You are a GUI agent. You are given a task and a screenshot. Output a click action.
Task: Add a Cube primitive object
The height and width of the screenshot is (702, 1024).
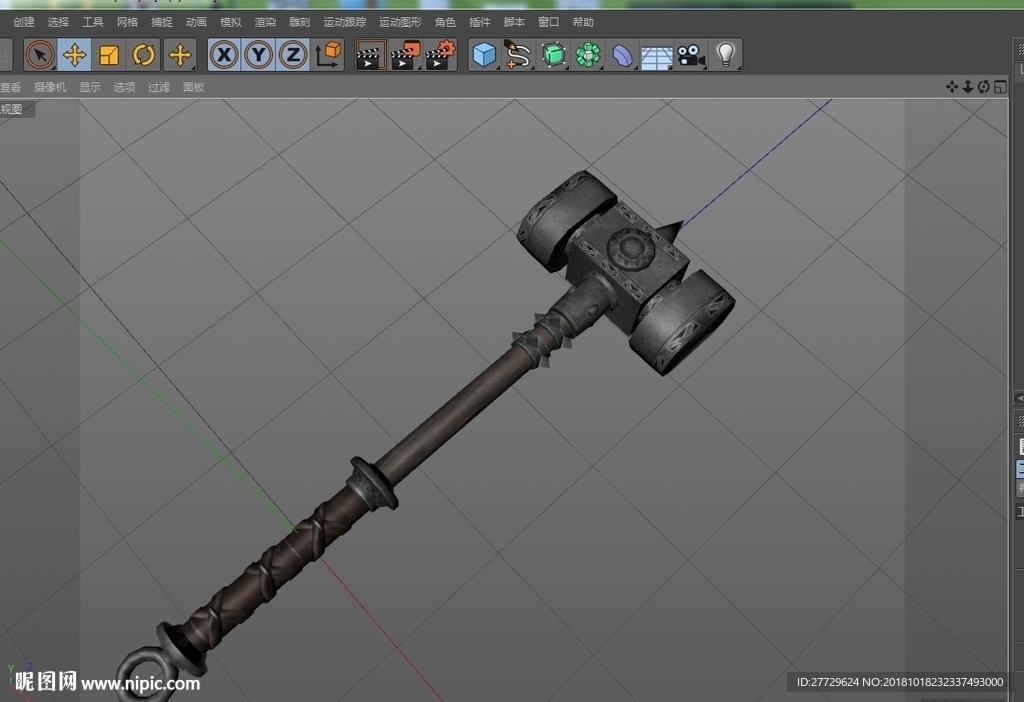[485, 55]
